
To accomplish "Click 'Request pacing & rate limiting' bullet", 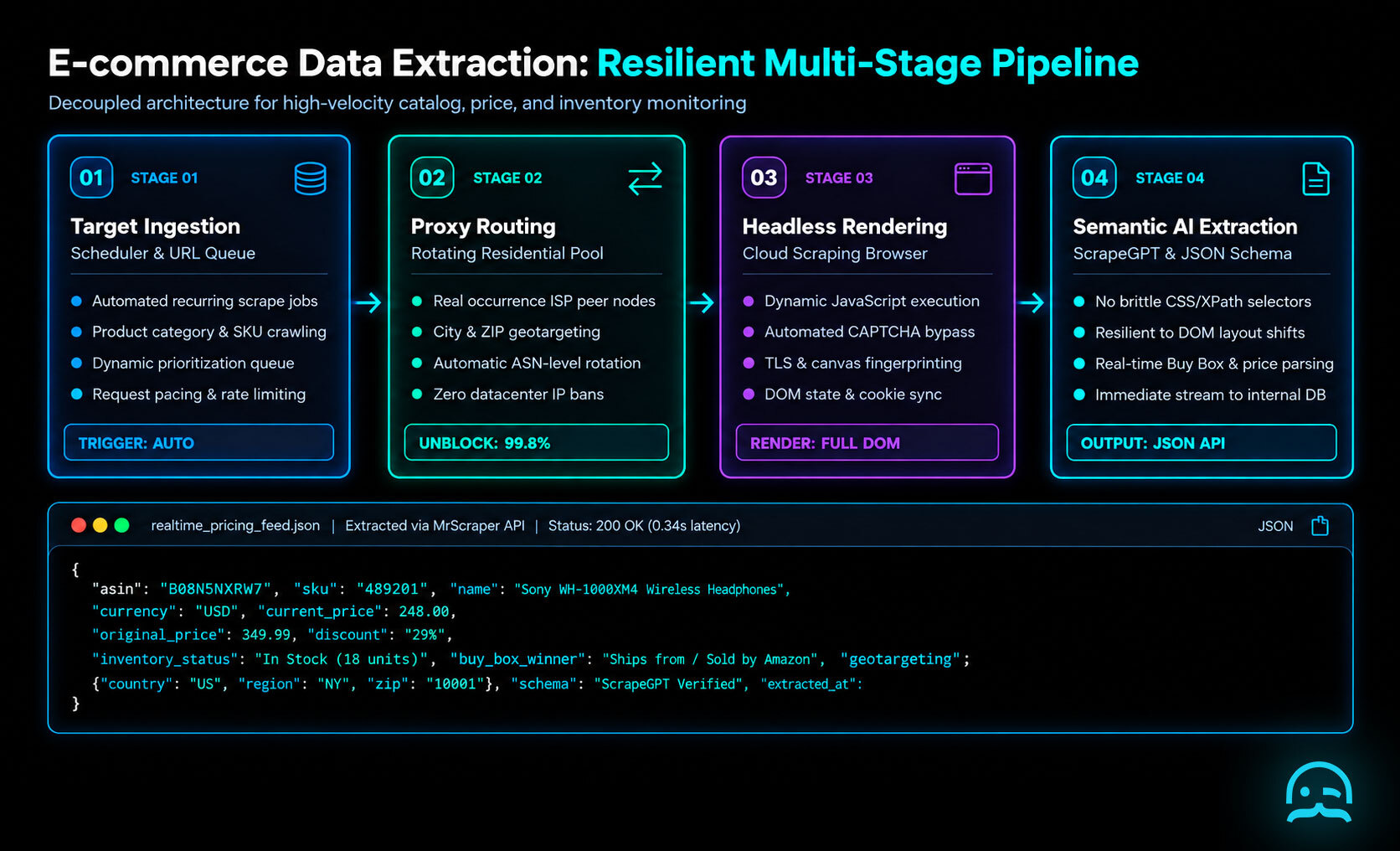I will coord(198,394).
